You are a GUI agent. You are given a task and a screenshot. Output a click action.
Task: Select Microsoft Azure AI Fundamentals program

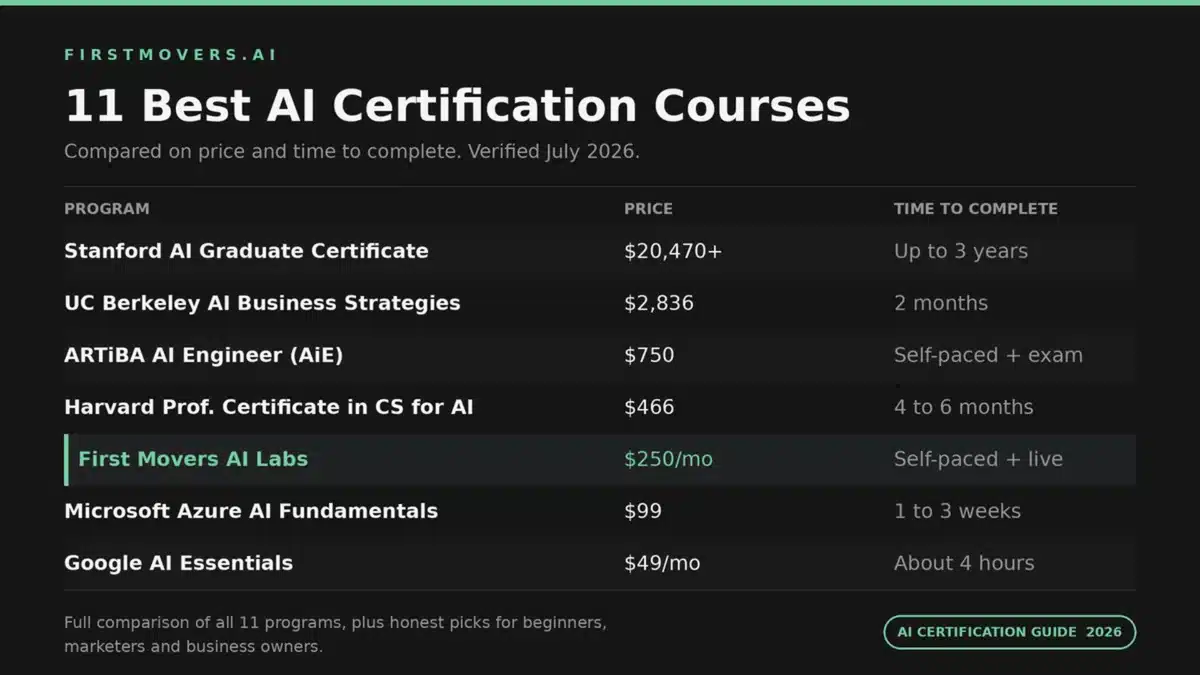[x=251, y=511]
